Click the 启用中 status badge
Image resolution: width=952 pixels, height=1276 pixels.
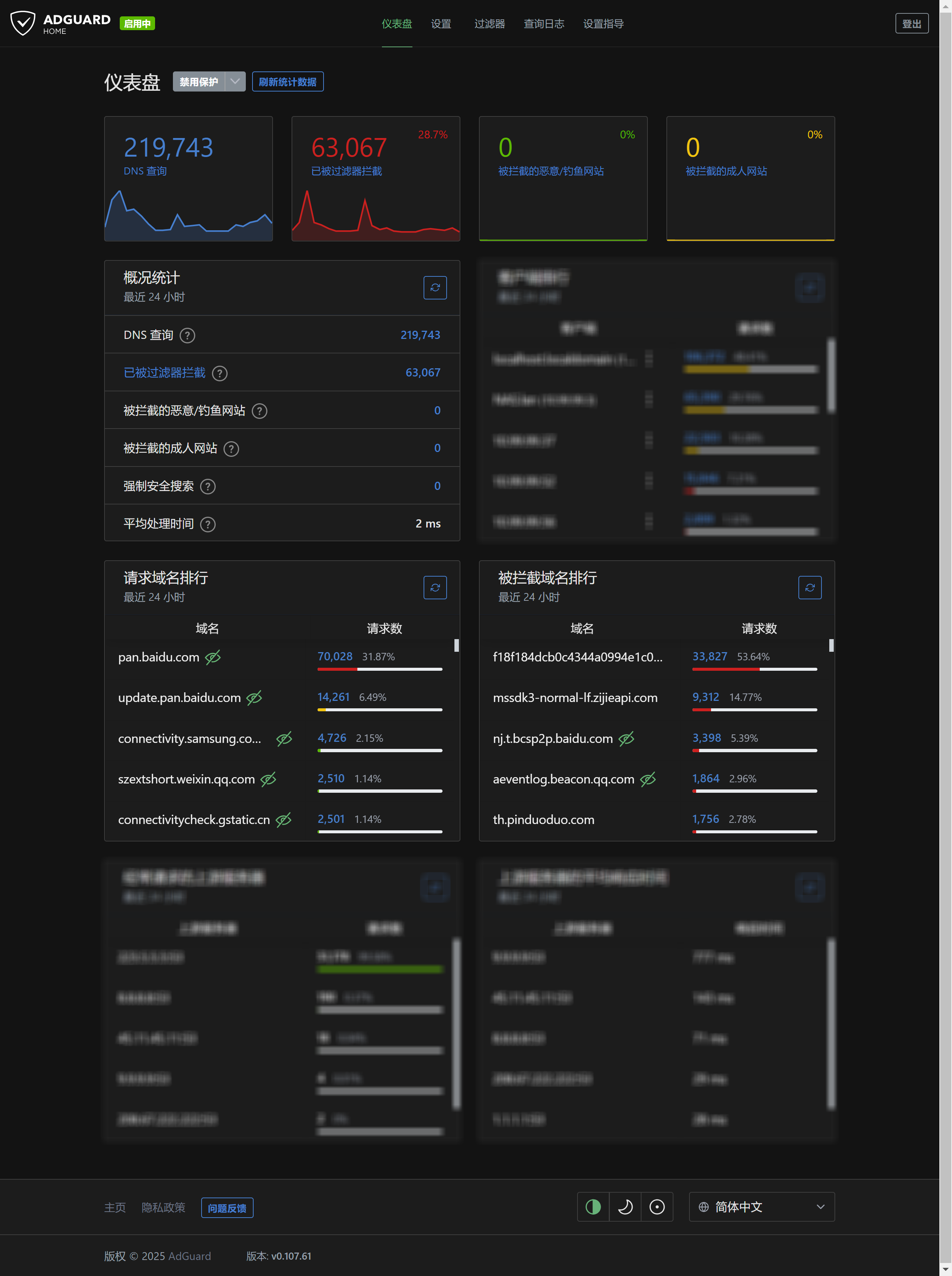coord(137,24)
